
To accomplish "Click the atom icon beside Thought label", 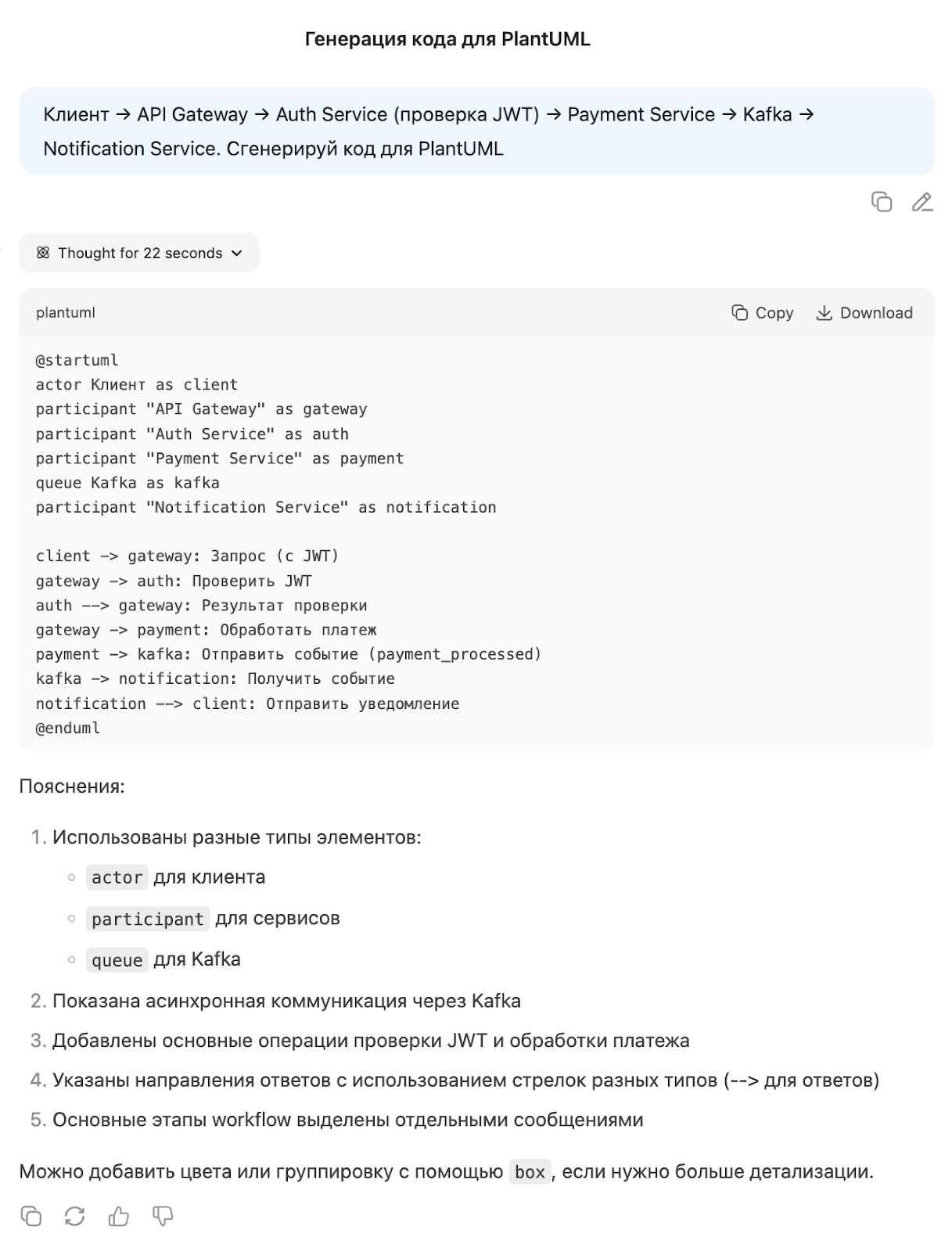I will pos(43,253).
